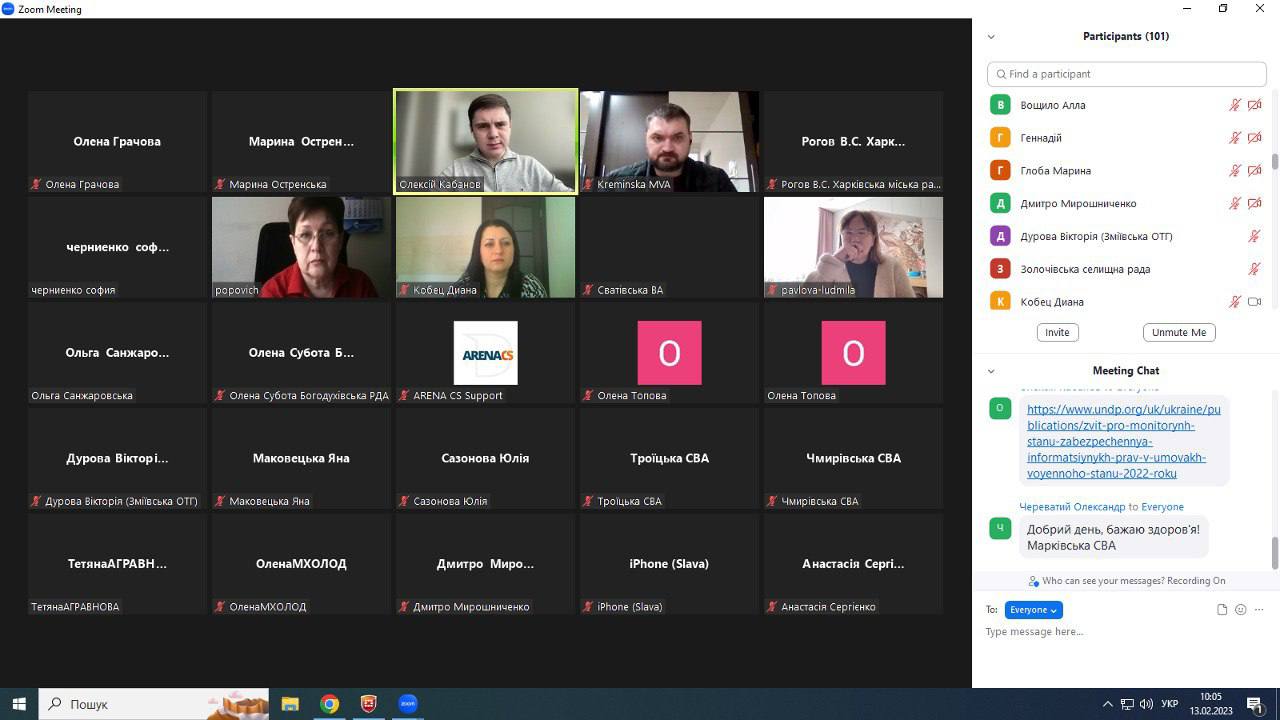Click the network icon in system tray

[1127, 704]
